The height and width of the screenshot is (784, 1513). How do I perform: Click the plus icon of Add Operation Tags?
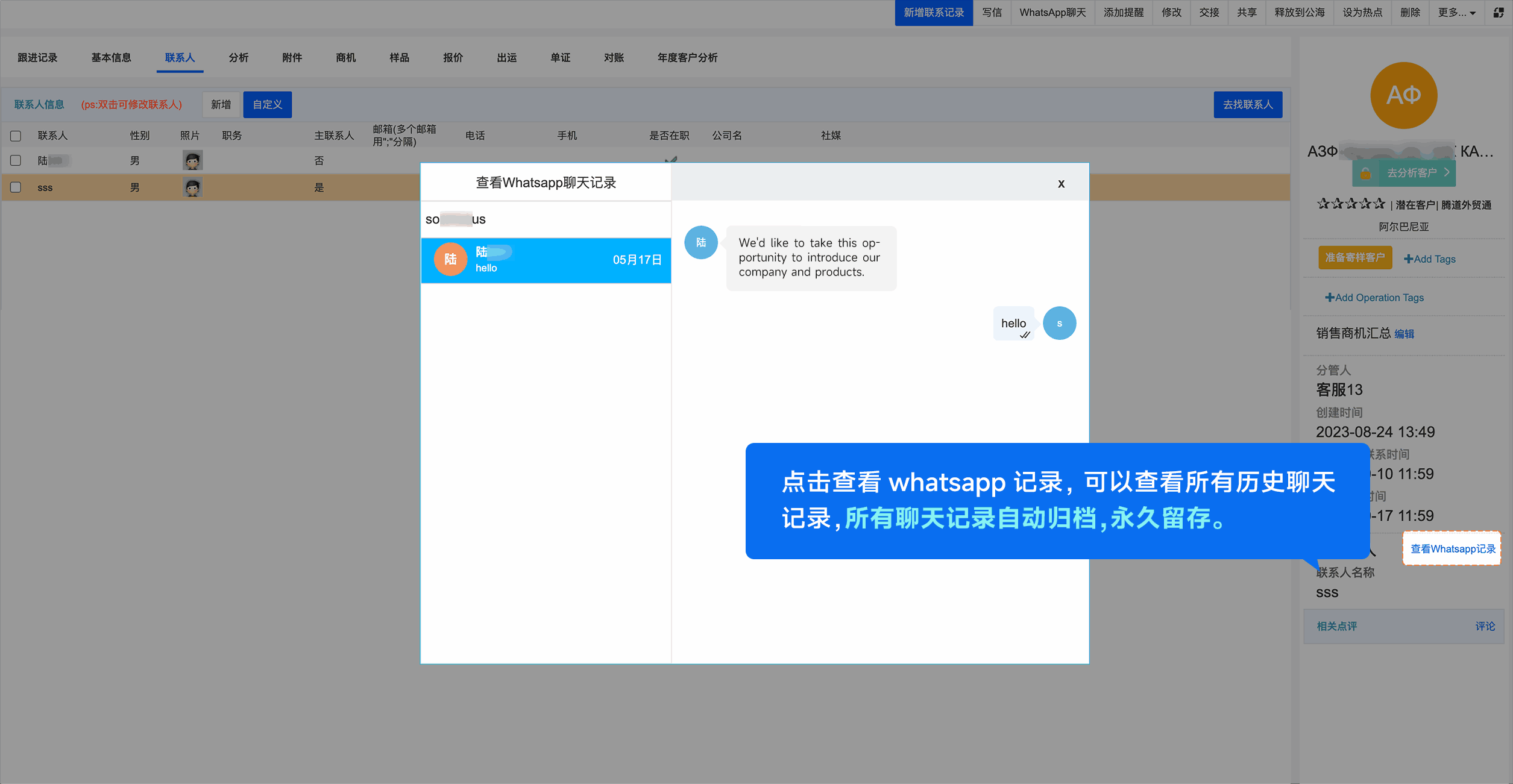point(1329,298)
